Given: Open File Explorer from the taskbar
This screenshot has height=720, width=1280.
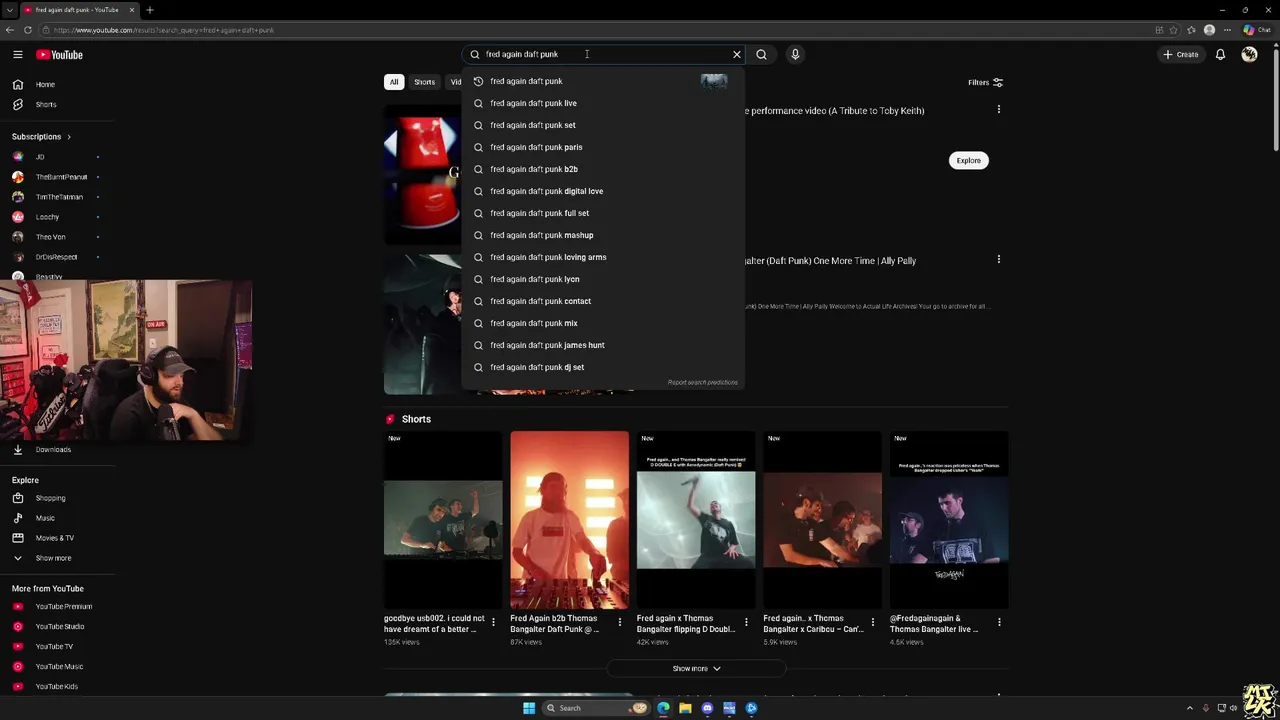Looking at the screenshot, I should 685,708.
